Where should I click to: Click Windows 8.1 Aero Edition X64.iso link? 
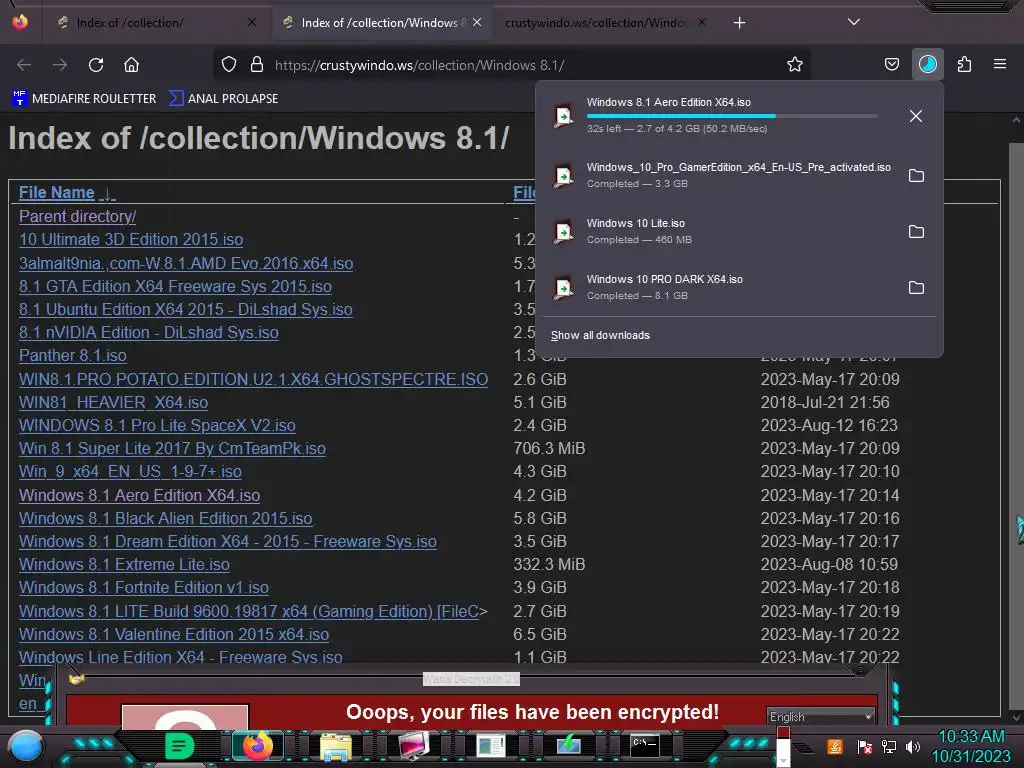(139, 496)
